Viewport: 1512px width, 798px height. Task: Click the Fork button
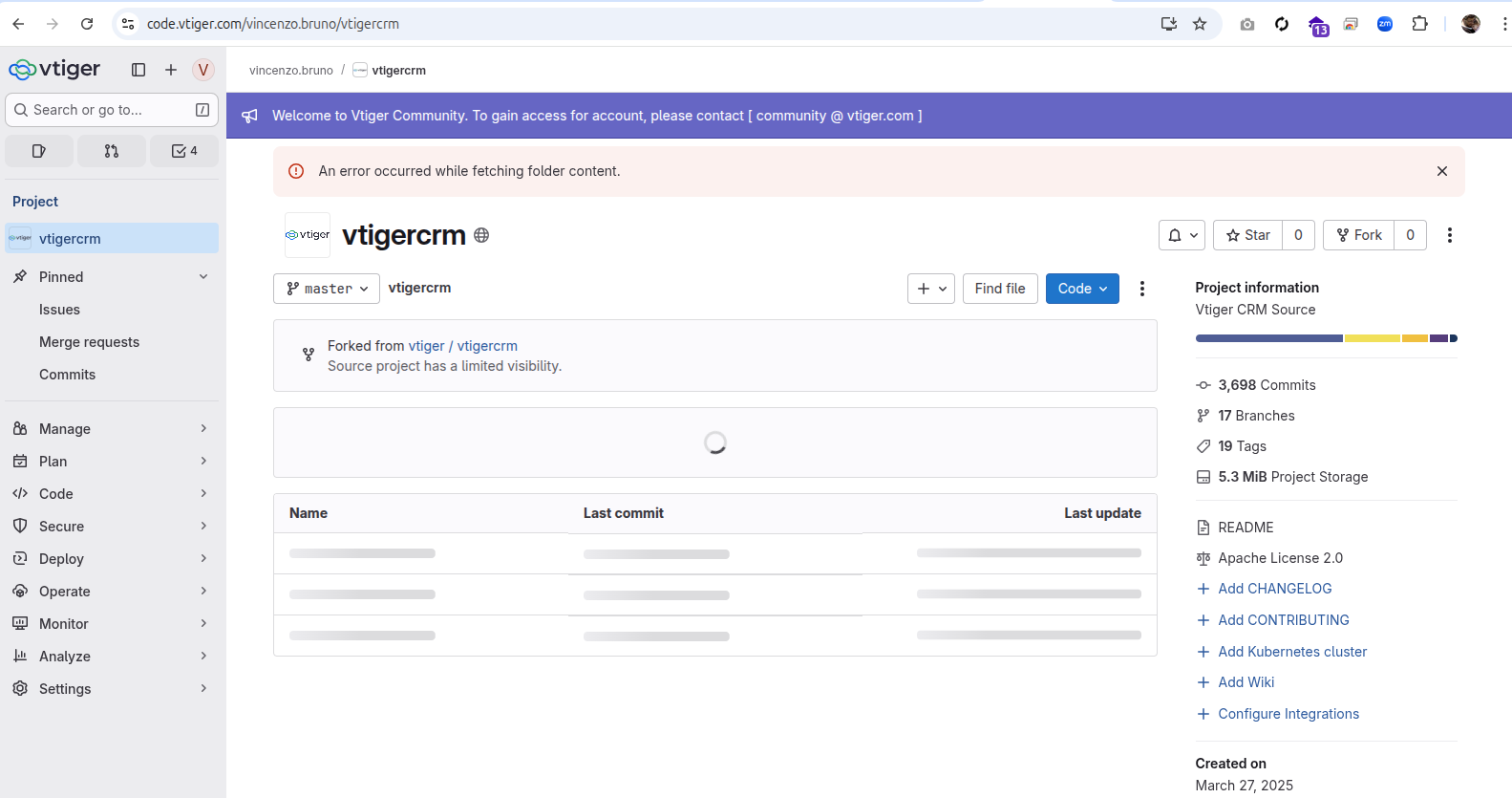pos(1358,235)
